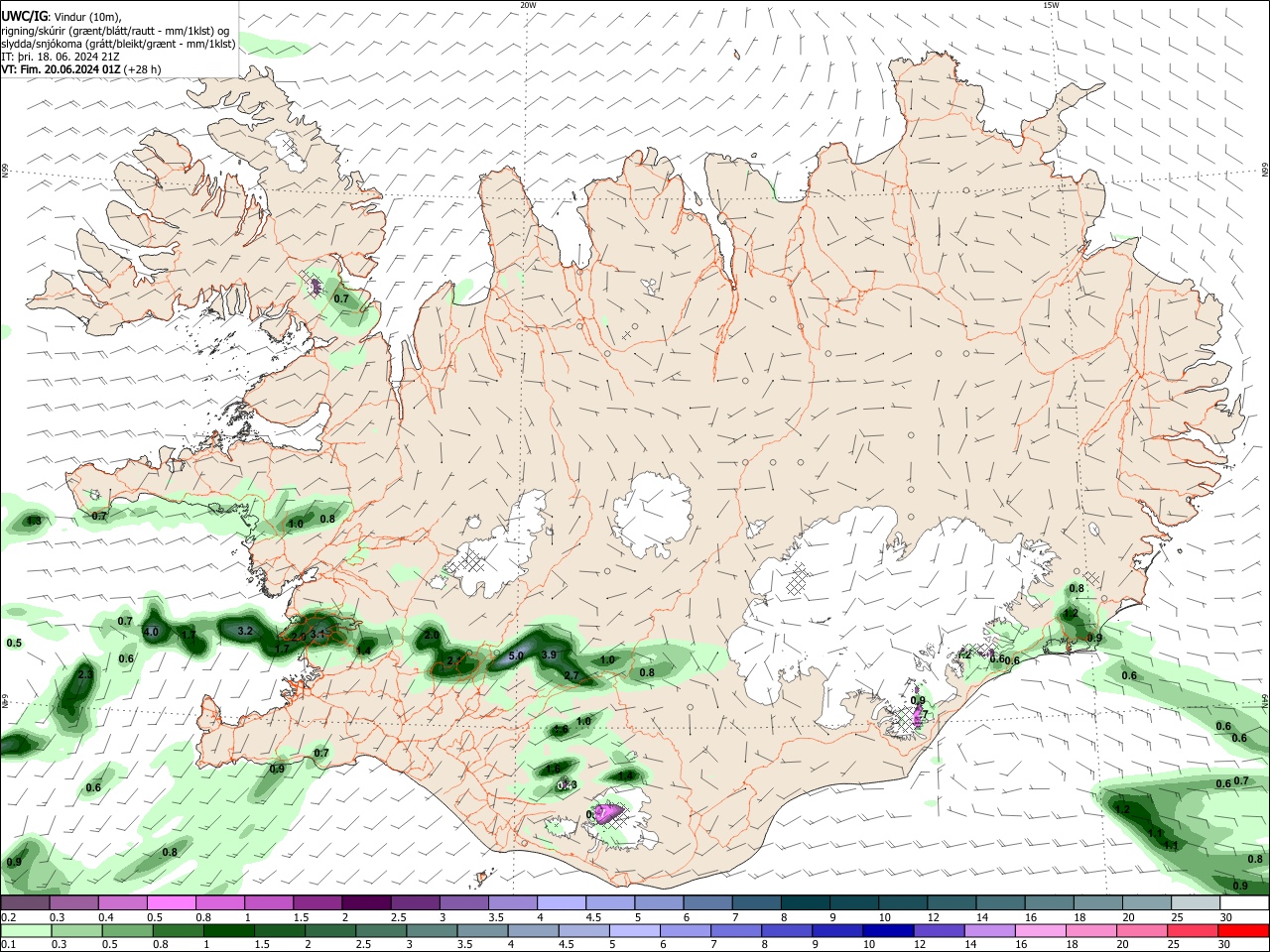Image resolution: width=1270 pixels, height=952 pixels.
Task: Click the swatch between 25 and 30 in bottom legend
Action: pyautogui.click(x=1193, y=930)
